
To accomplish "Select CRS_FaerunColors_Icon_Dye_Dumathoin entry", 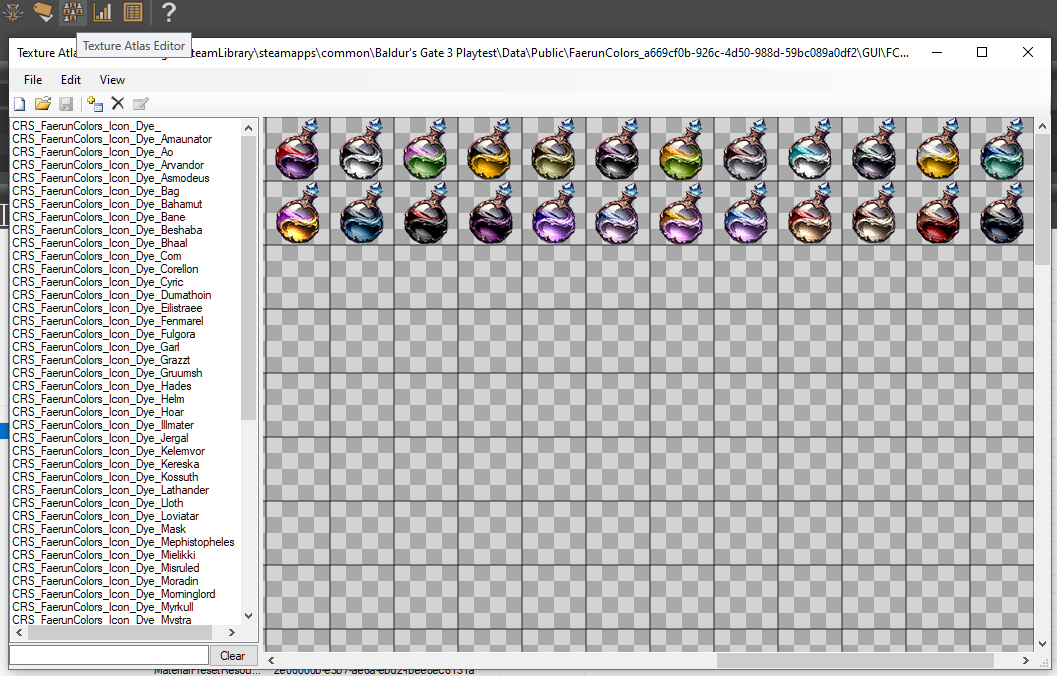I will tap(111, 295).
